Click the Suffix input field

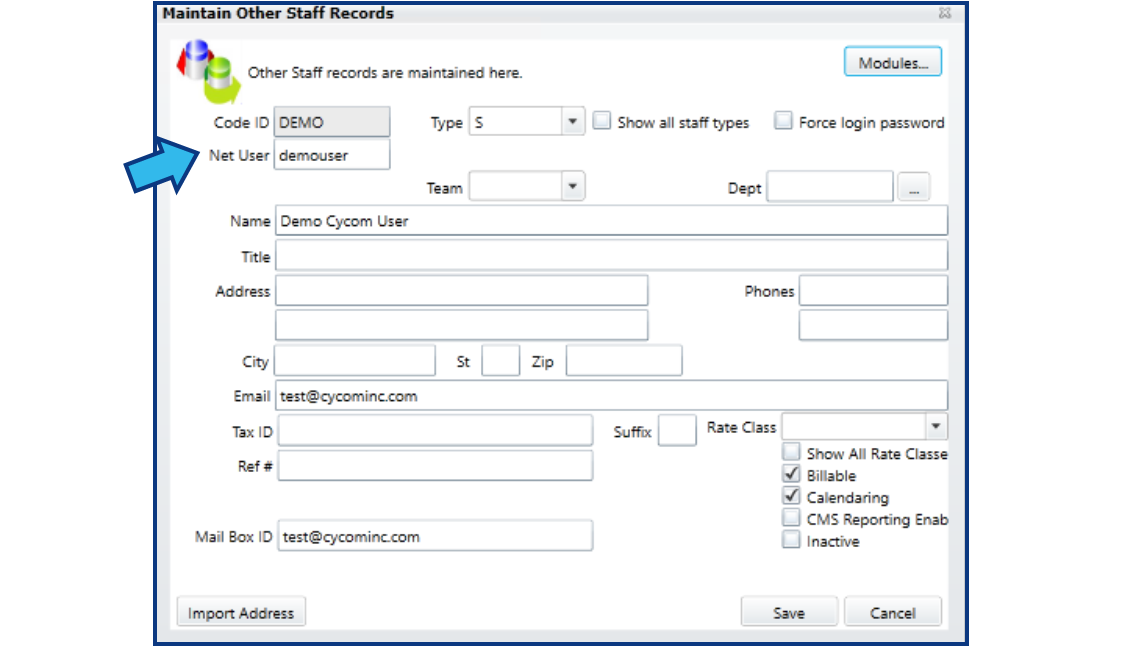677,430
